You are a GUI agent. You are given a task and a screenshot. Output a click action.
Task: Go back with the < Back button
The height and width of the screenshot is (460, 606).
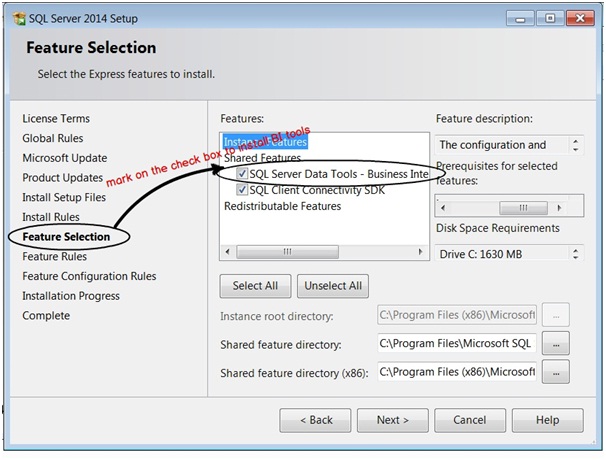click(x=315, y=420)
